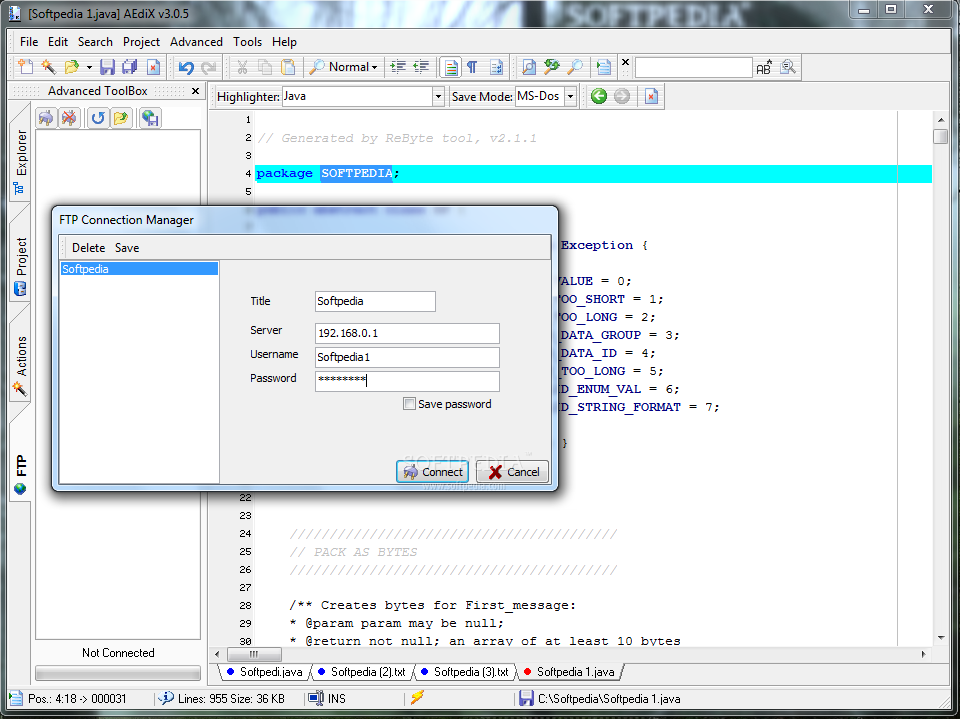Open the Edit menu

(x=58, y=42)
